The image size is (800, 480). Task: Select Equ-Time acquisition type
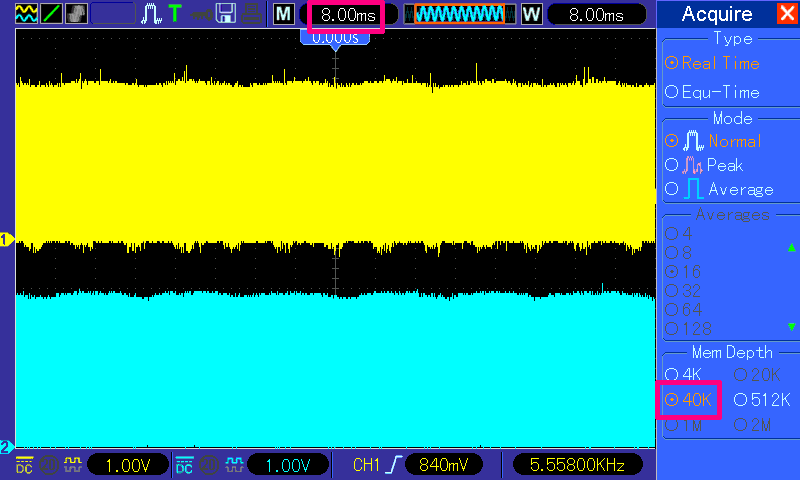click(713, 92)
